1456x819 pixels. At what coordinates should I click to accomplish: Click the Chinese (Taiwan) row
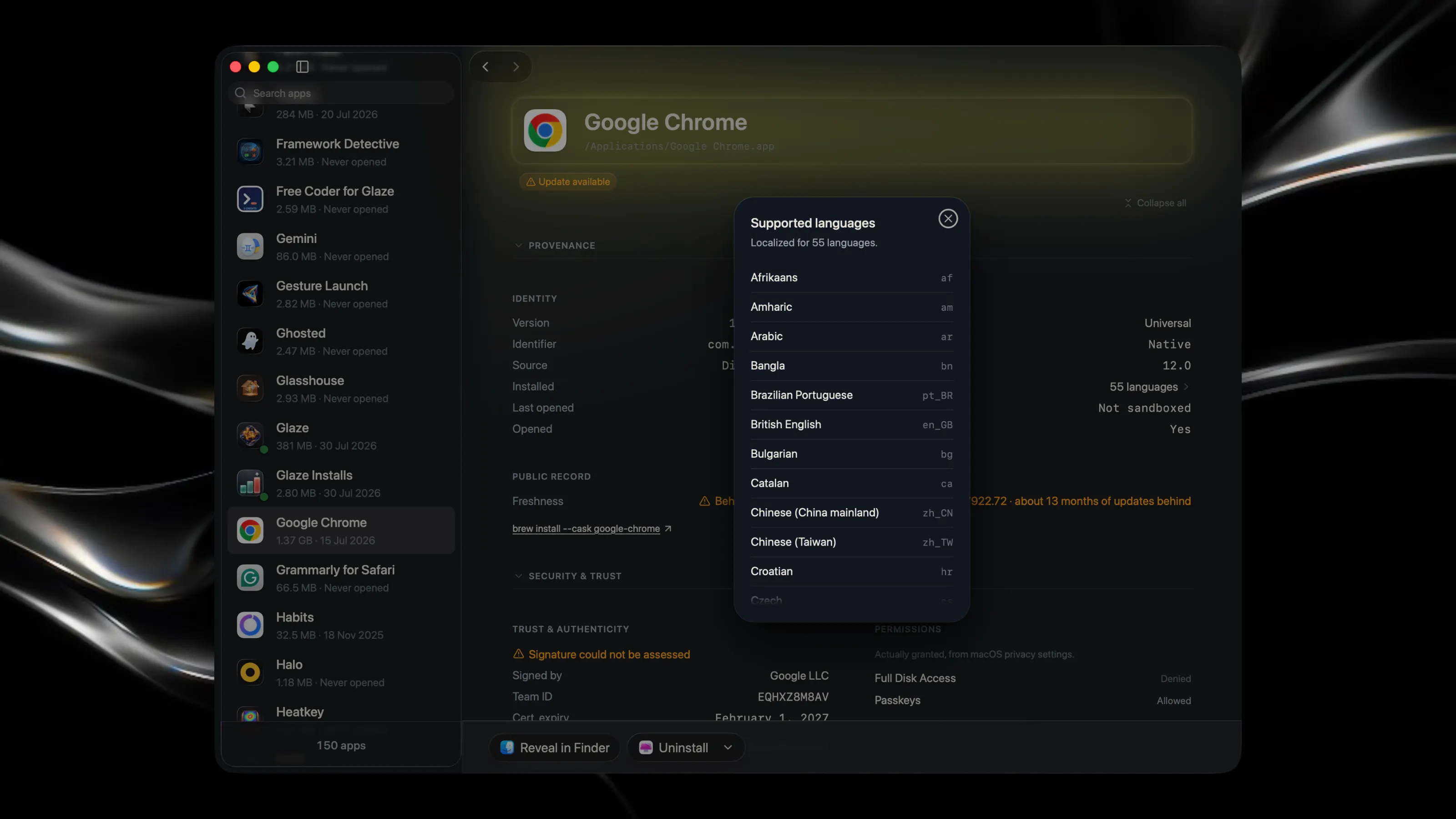(851, 542)
